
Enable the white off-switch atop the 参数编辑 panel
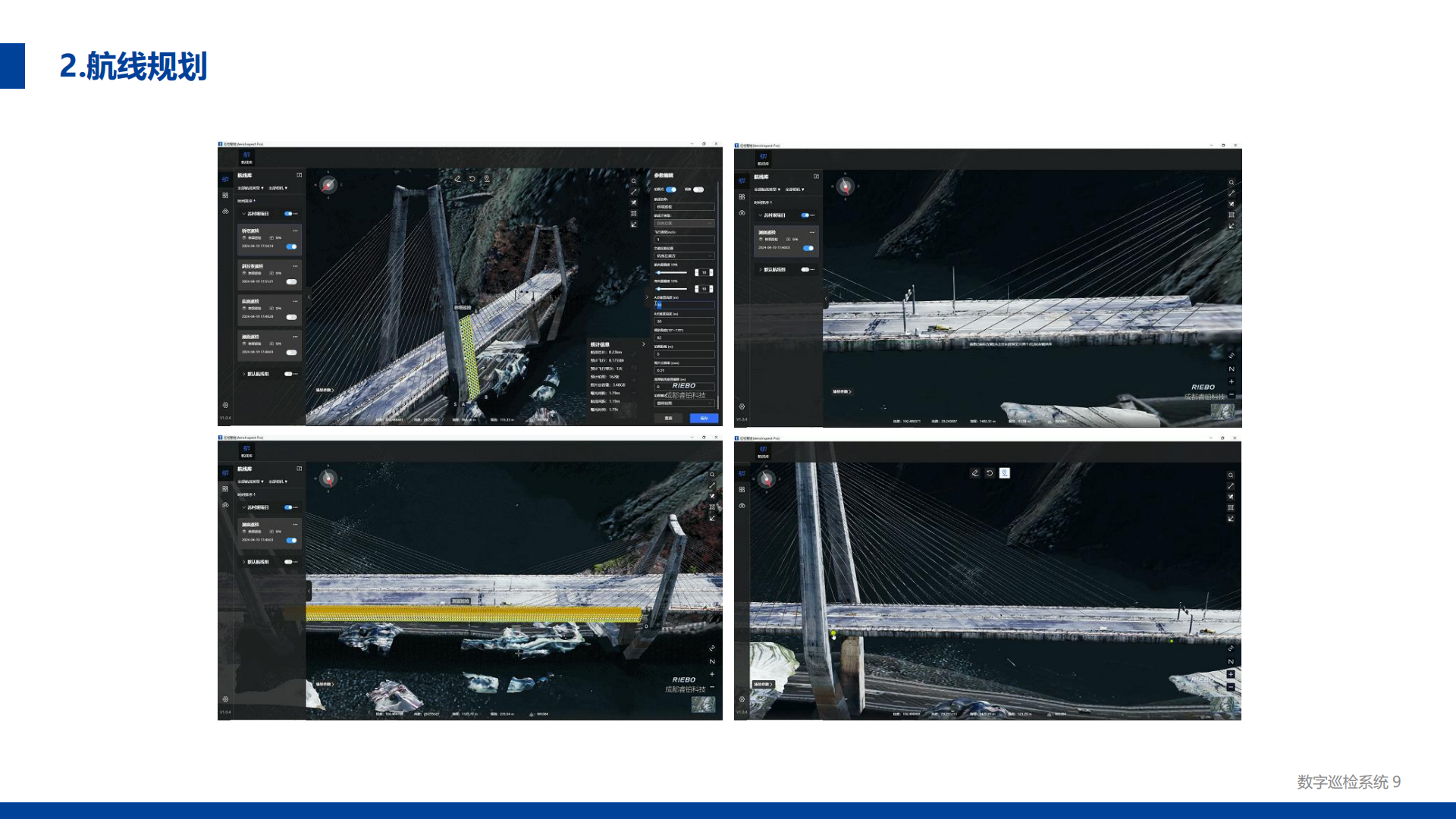698,190
